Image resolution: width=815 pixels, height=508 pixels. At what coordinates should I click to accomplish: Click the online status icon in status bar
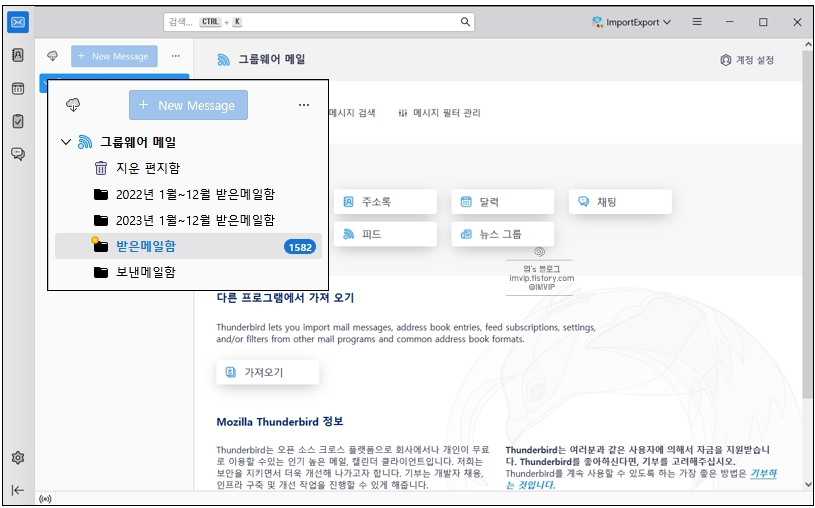pyautogui.click(x=45, y=499)
